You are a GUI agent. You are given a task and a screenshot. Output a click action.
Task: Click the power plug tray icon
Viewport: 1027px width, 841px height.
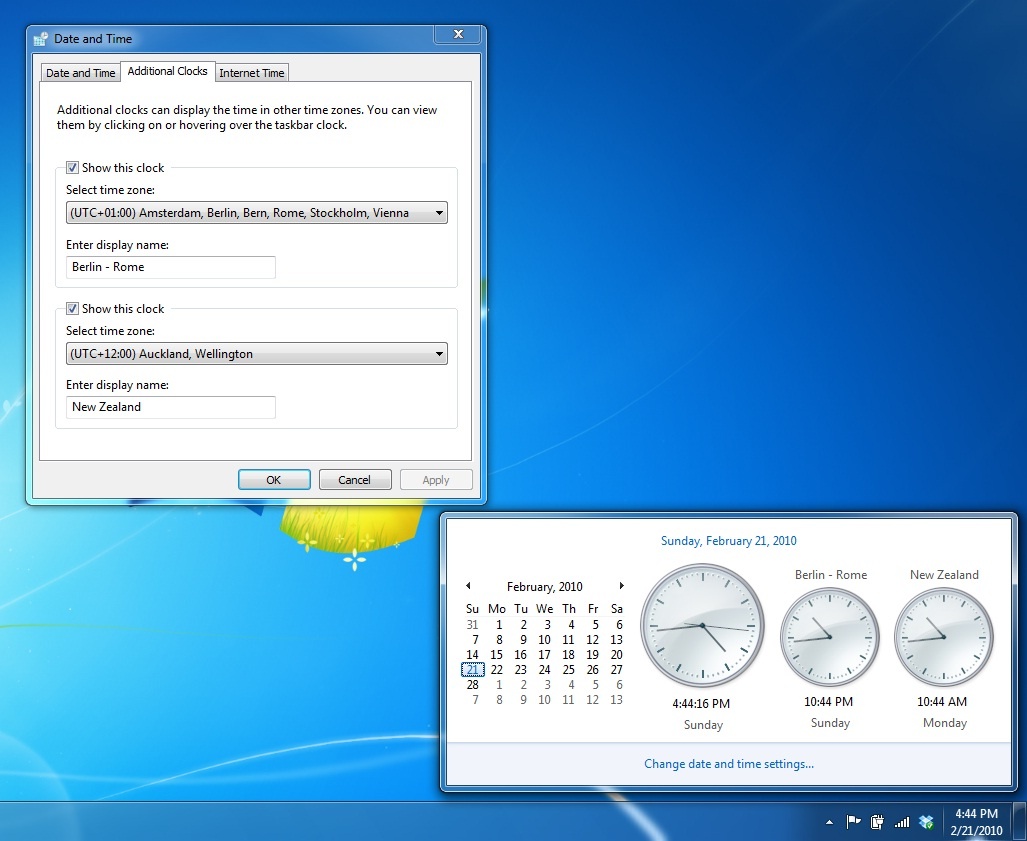(878, 821)
